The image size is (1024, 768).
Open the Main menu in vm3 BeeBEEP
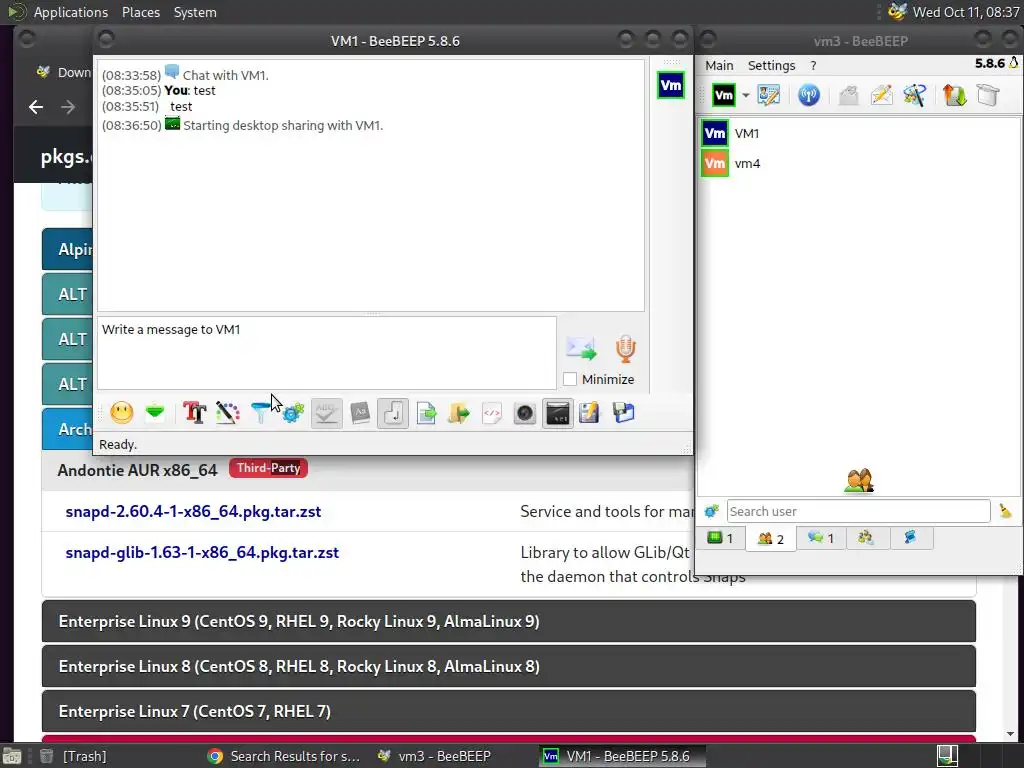tap(719, 65)
